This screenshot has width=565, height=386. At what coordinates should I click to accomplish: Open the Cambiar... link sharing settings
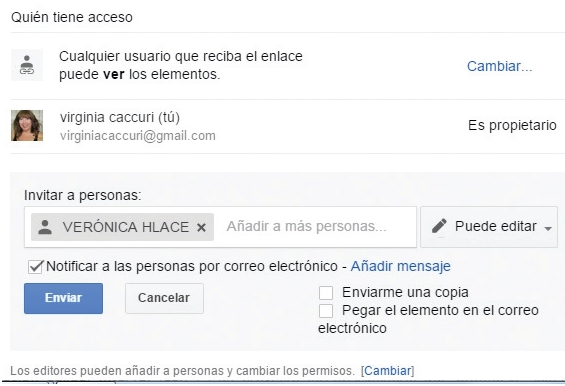(x=499, y=66)
